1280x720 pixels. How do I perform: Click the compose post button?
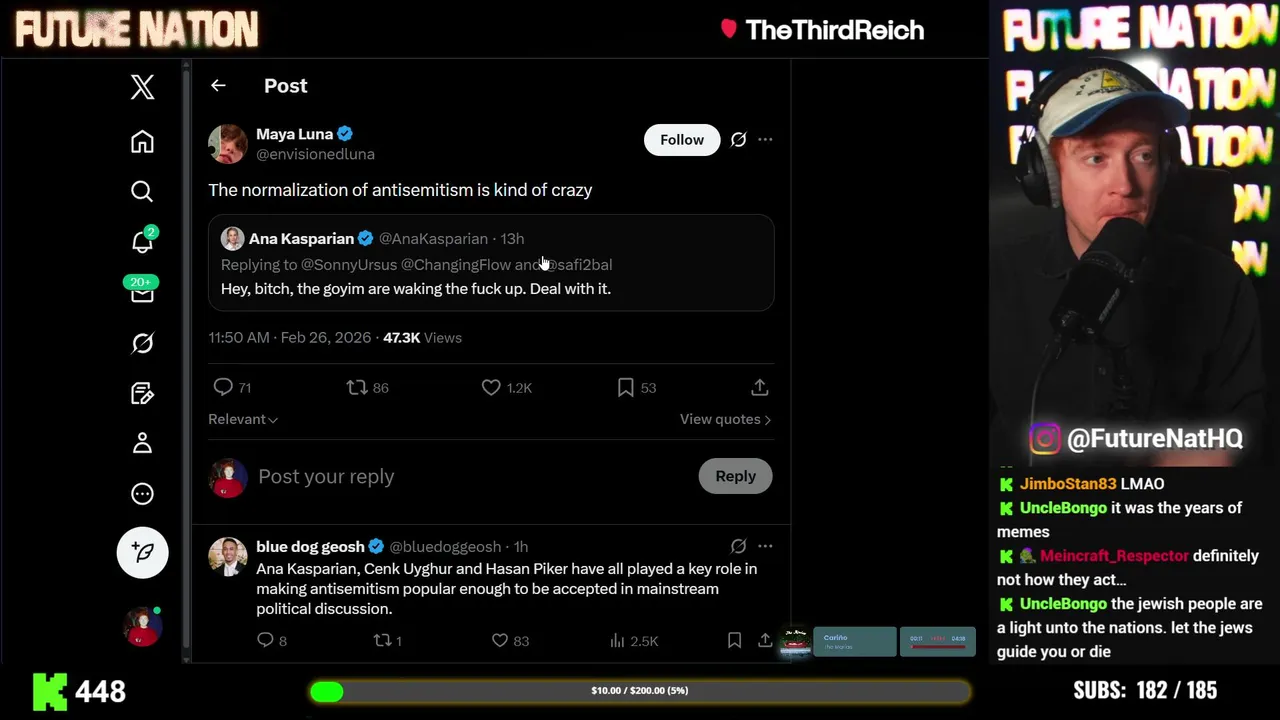[x=142, y=552]
